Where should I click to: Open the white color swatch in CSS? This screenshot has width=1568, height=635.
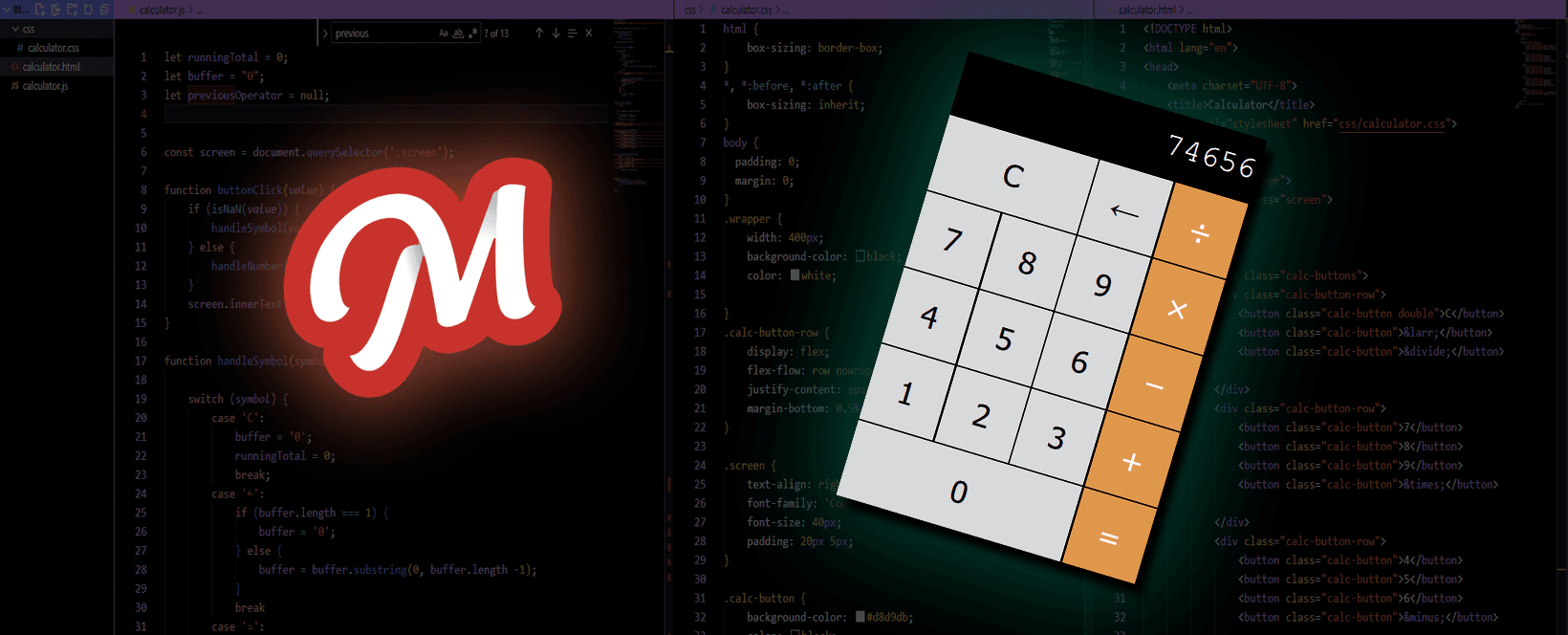pyautogui.click(x=795, y=275)
